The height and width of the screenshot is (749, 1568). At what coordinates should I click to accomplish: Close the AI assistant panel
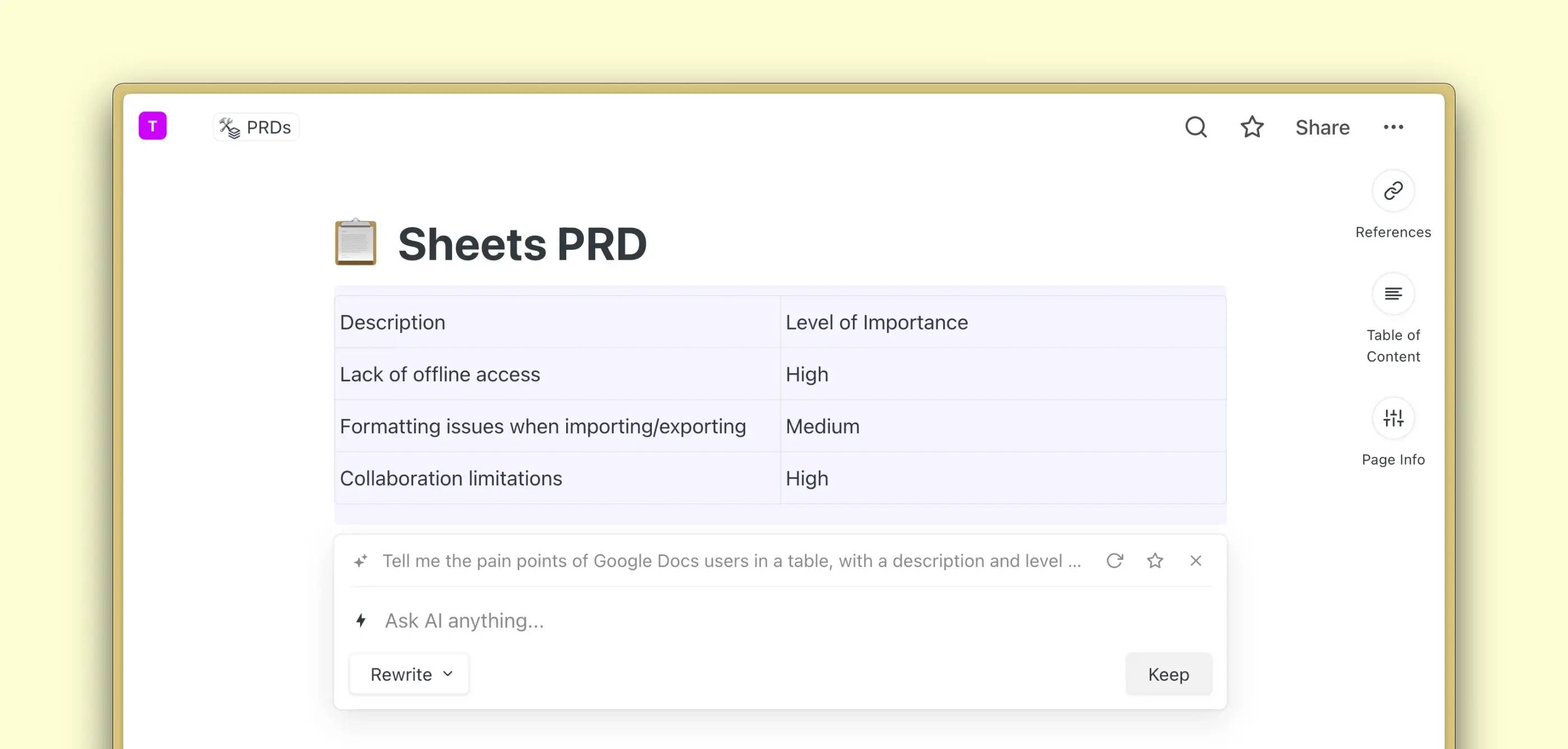tap(1196, 560)
